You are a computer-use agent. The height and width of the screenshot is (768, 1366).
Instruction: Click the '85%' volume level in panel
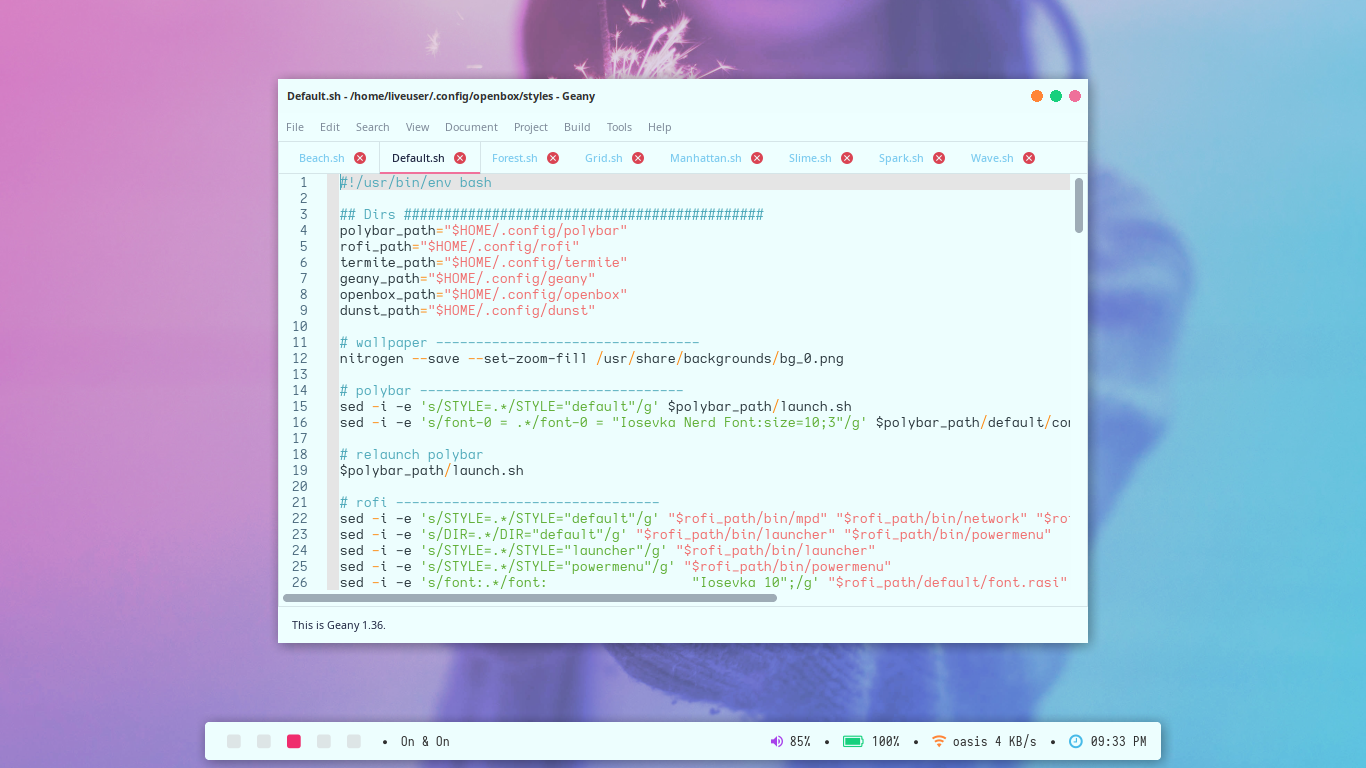800,741
